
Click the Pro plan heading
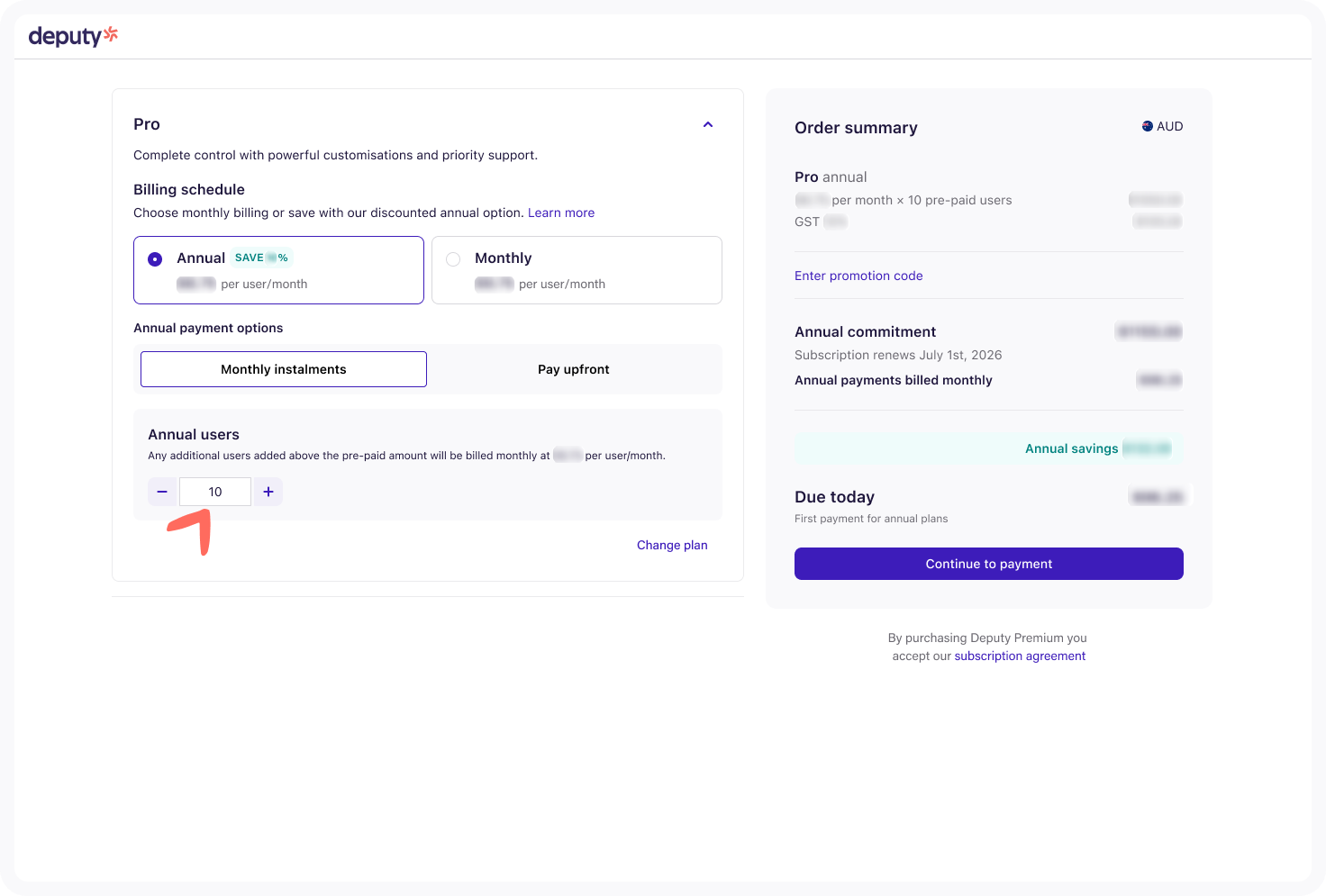(x=147, y=124)
